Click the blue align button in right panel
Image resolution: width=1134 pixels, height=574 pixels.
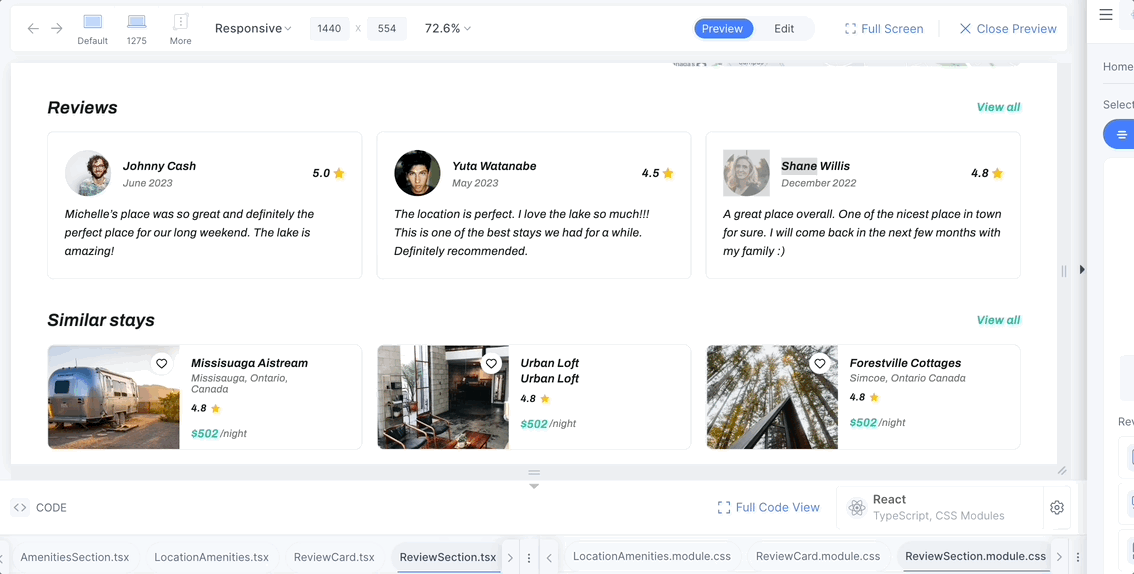(x=1120, y=134)
